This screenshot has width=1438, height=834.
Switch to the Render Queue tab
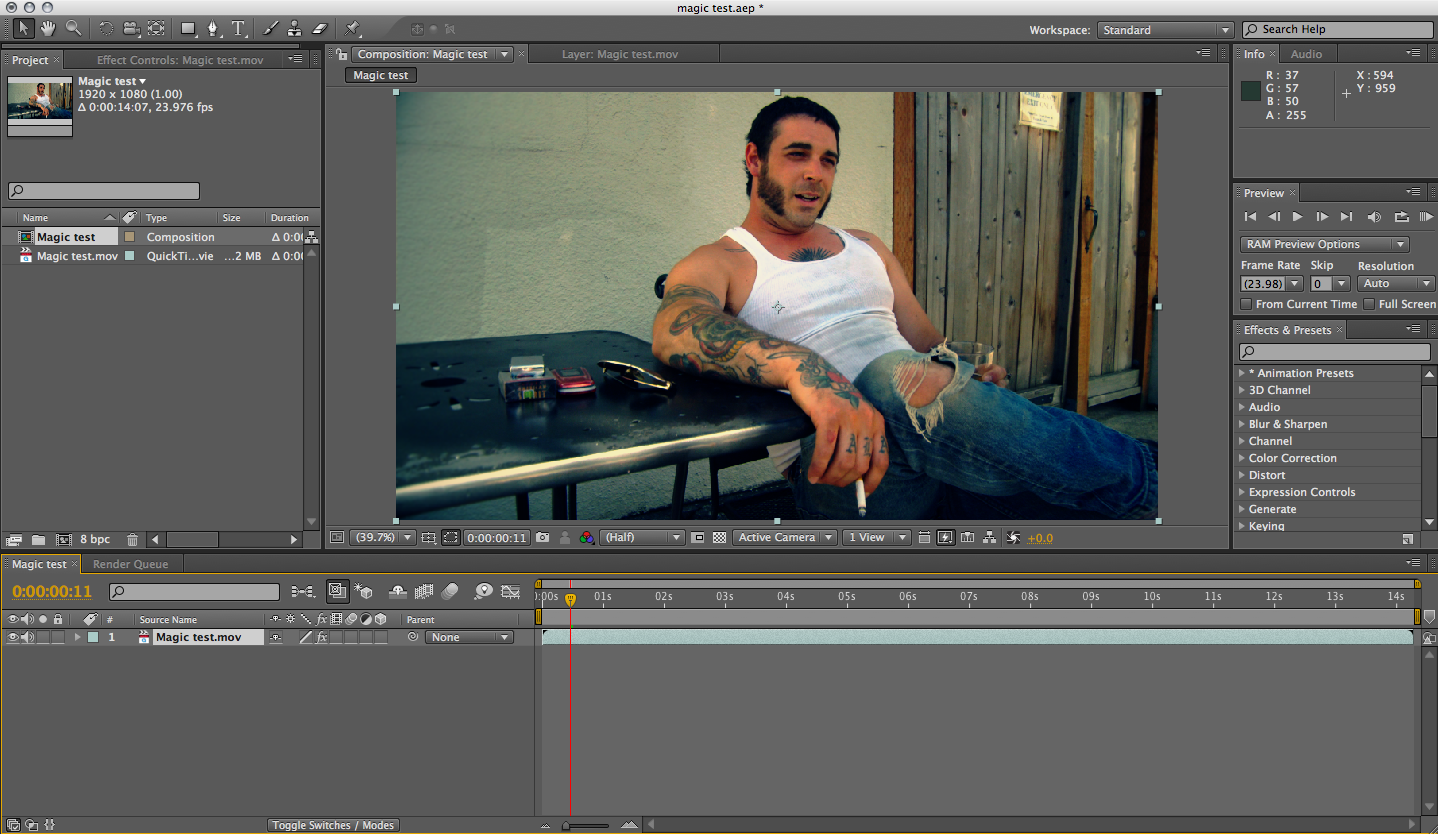coord(130,564)
